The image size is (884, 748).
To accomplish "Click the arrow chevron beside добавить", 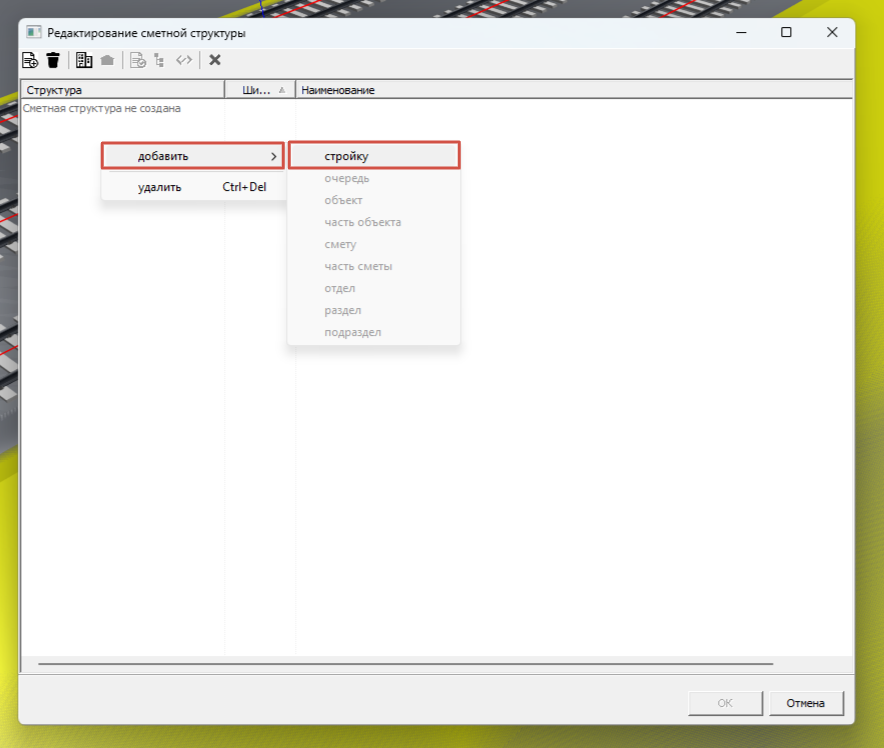I will point(273,156).
